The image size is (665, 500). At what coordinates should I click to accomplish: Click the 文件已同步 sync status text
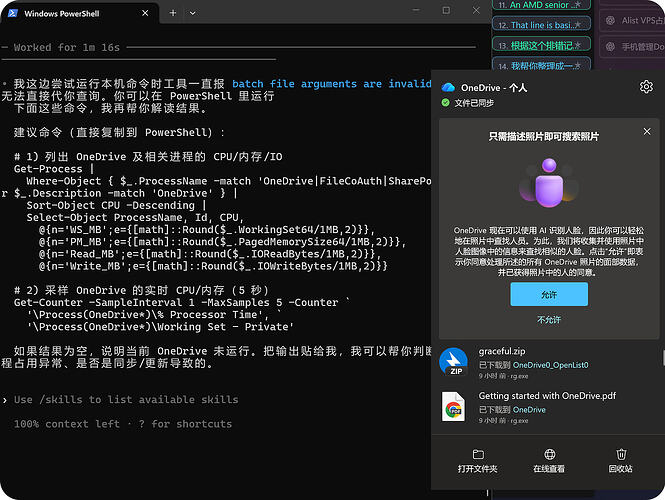click(474, 103)
